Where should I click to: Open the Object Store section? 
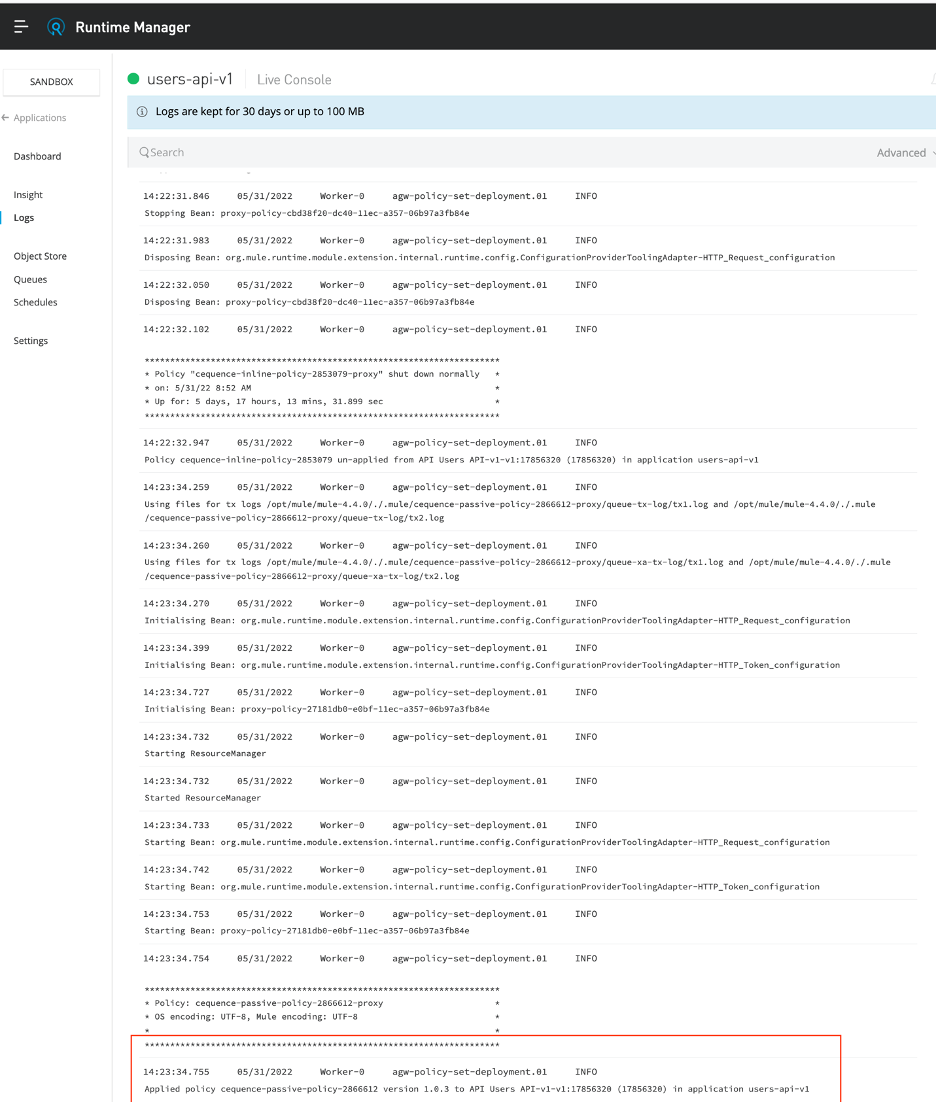(40, 257)
